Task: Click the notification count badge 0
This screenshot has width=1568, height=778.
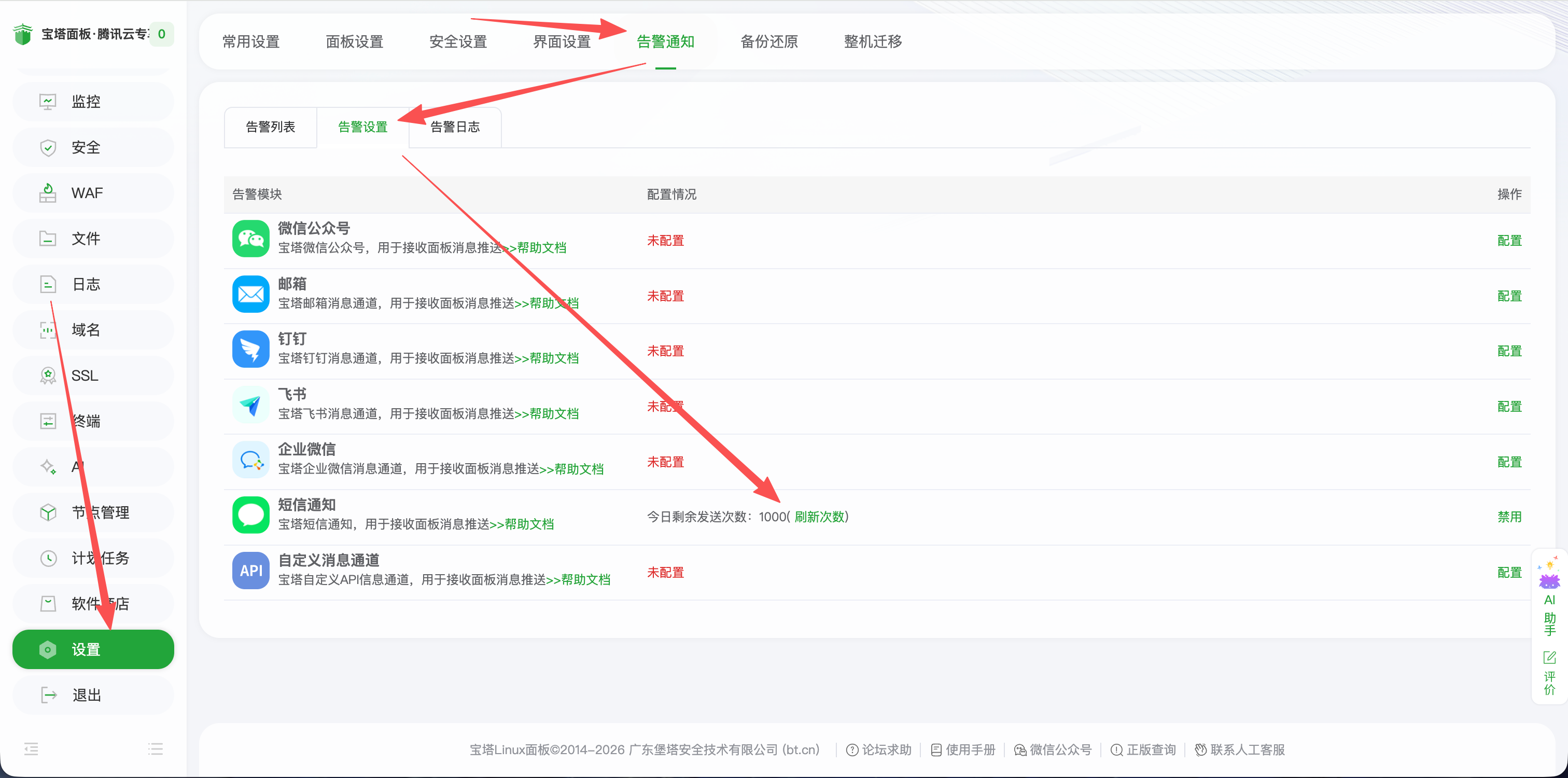Action: (x=161, y=34)
